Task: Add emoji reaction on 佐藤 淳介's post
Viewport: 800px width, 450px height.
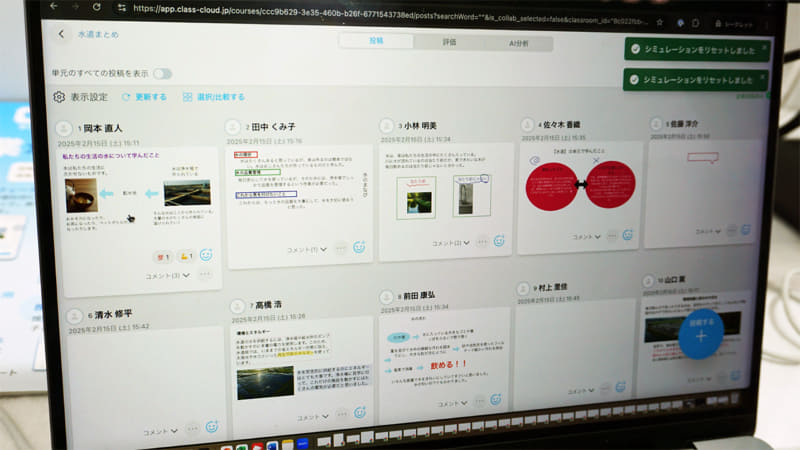Action: tap(746, 230)
